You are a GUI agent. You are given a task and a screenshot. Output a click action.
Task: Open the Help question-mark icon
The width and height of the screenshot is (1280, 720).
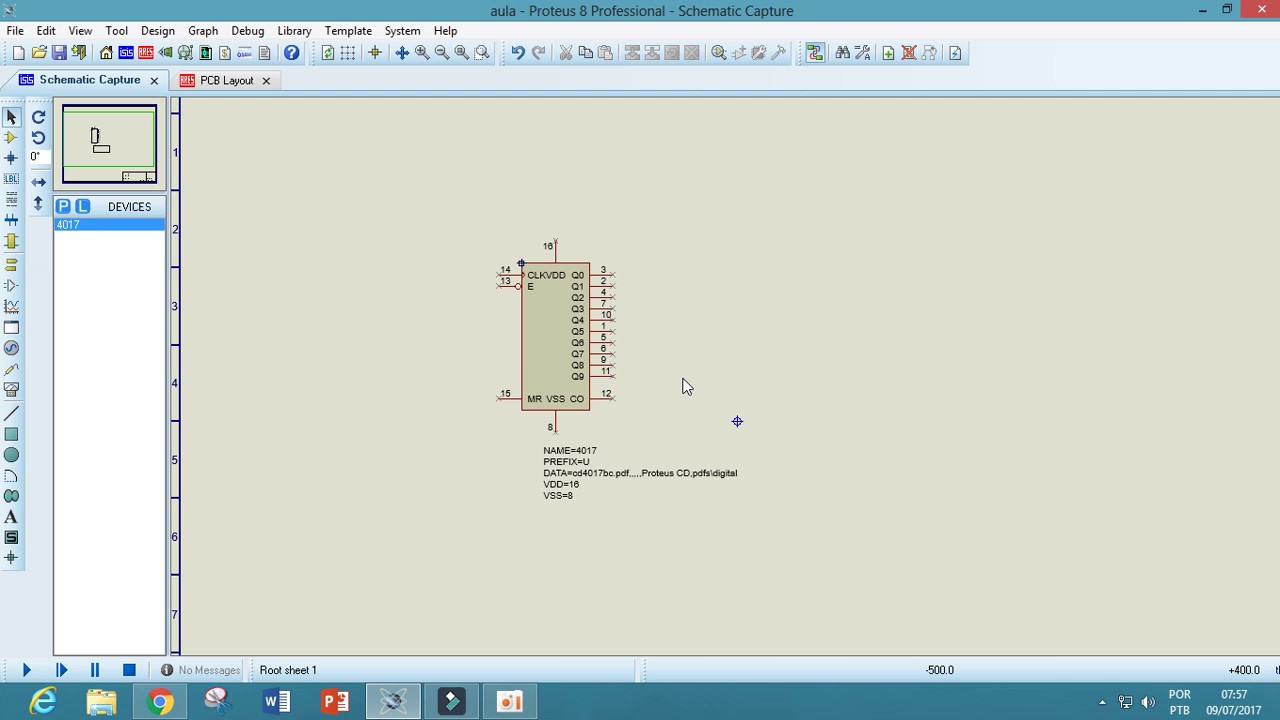[x=291, y=53]
